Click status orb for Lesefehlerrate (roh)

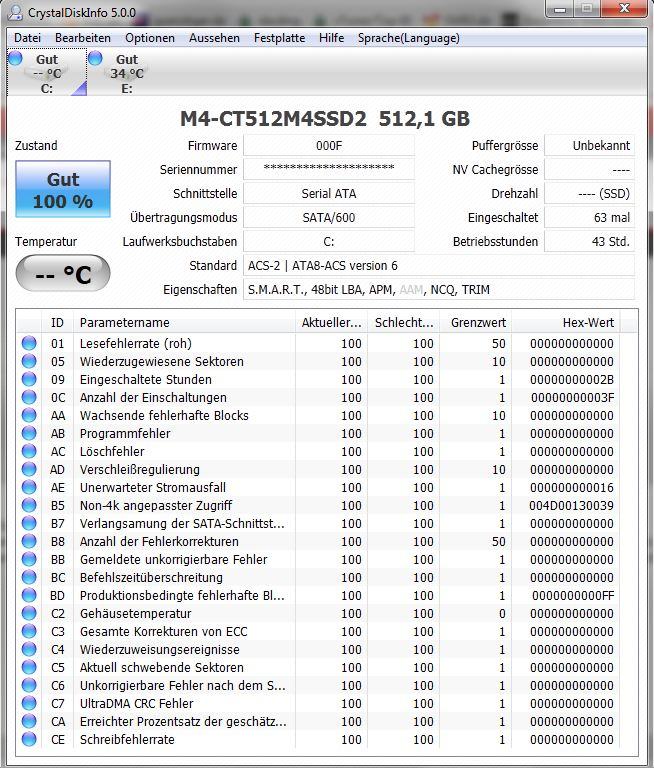click(x=29, y=343)
